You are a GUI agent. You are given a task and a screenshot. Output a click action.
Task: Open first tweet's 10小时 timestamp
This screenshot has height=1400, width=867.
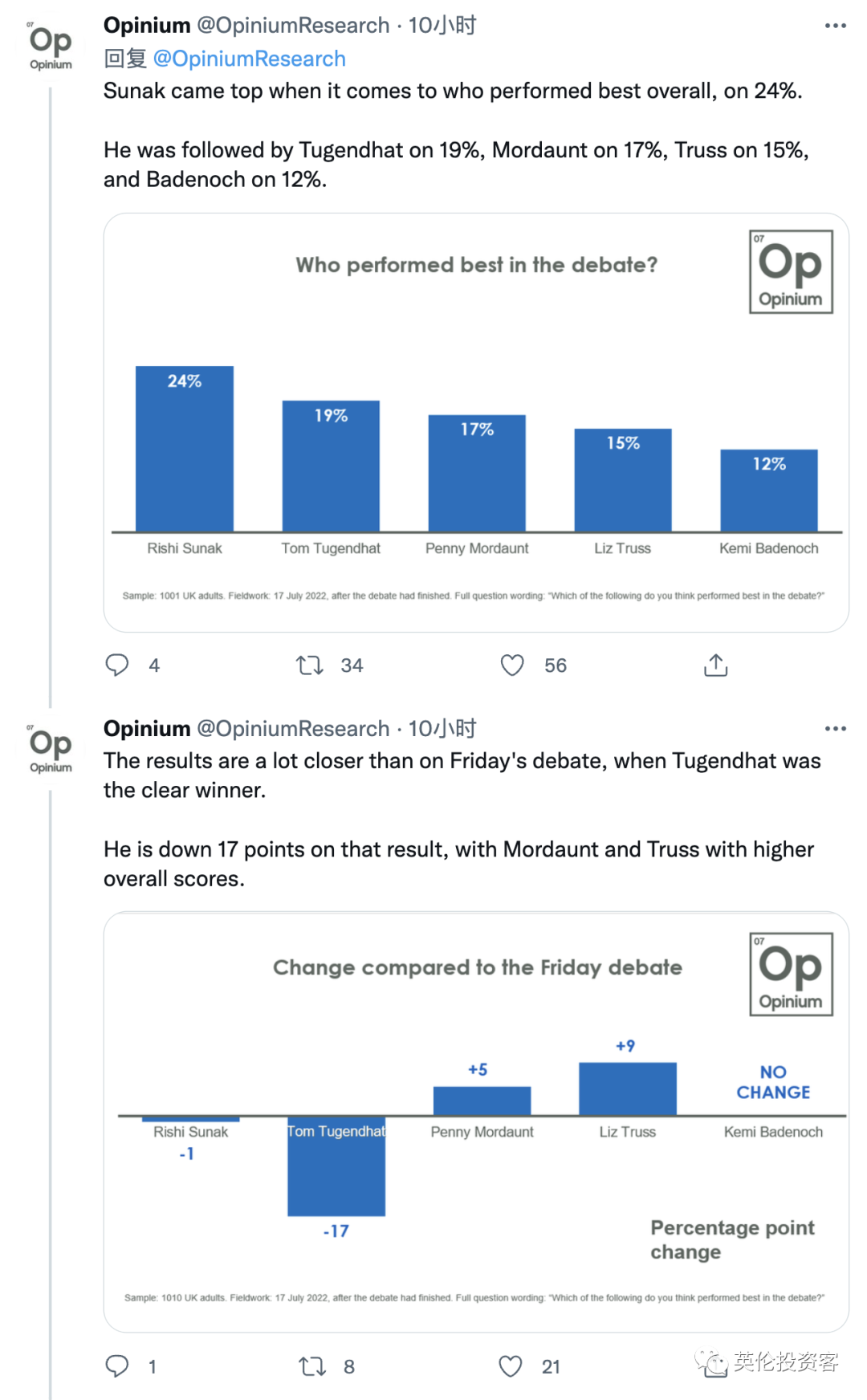[x=442, y=26]
